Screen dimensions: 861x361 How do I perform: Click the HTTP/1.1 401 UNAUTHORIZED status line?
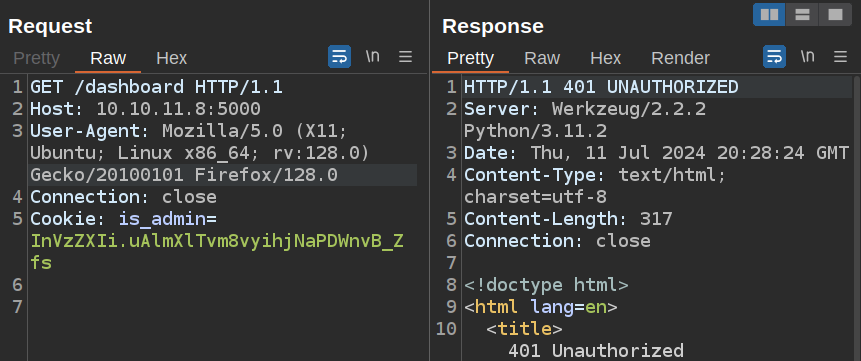pyautogui.click(x=601, y=87)
